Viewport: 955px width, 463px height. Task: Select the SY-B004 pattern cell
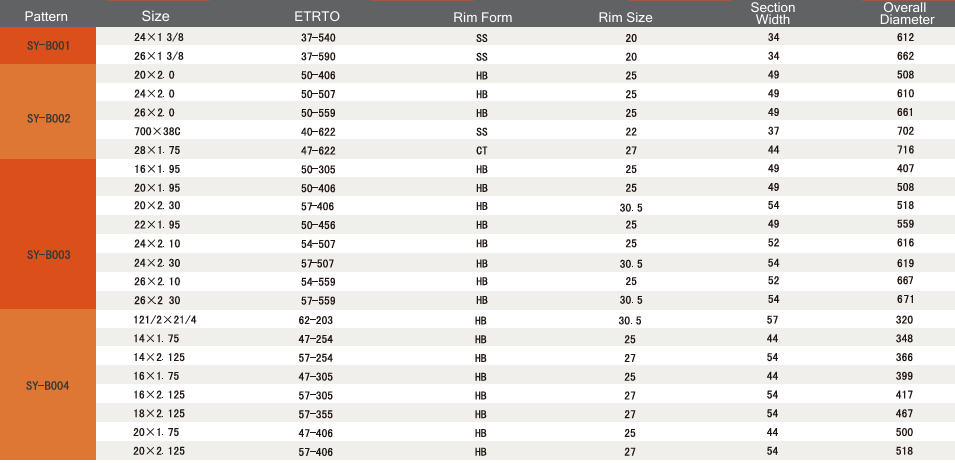pos(48,385)
